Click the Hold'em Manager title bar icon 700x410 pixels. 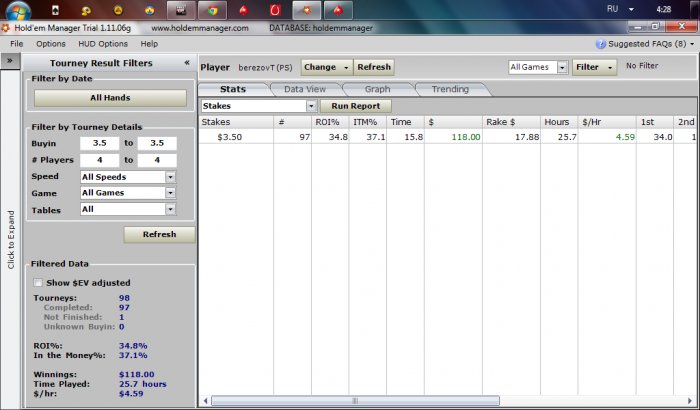point(6,28)
